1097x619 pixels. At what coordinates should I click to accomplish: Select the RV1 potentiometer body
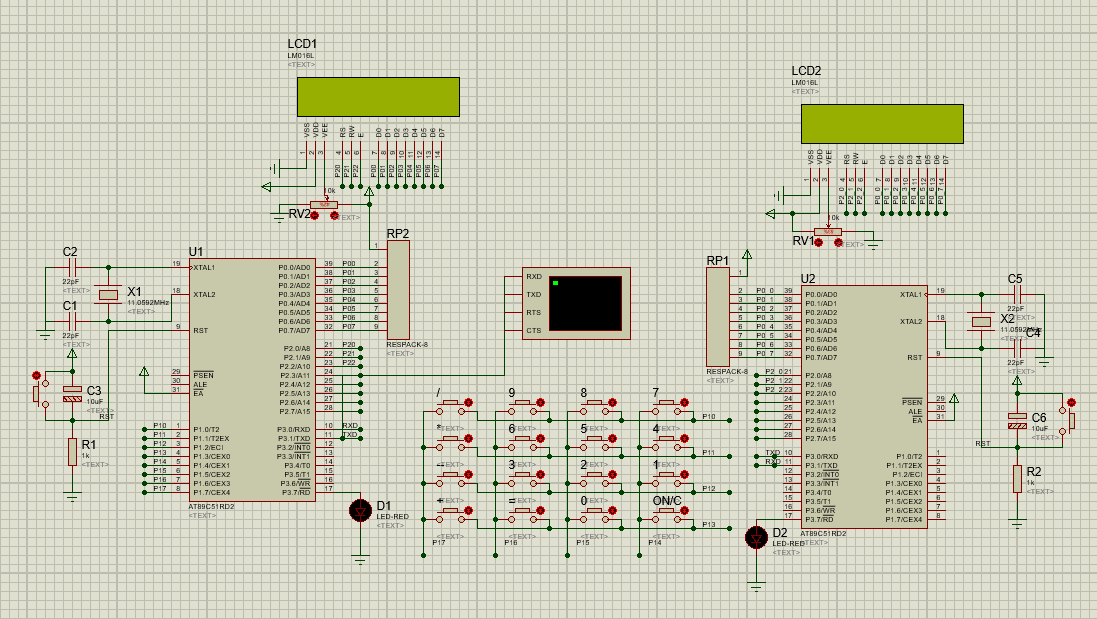828,232
